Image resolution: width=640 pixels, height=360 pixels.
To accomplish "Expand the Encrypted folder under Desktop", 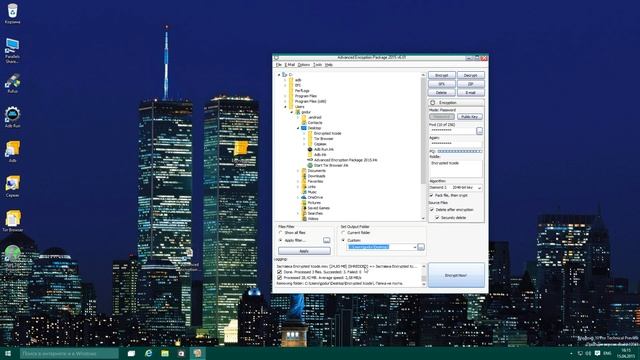I will [304, 133].
